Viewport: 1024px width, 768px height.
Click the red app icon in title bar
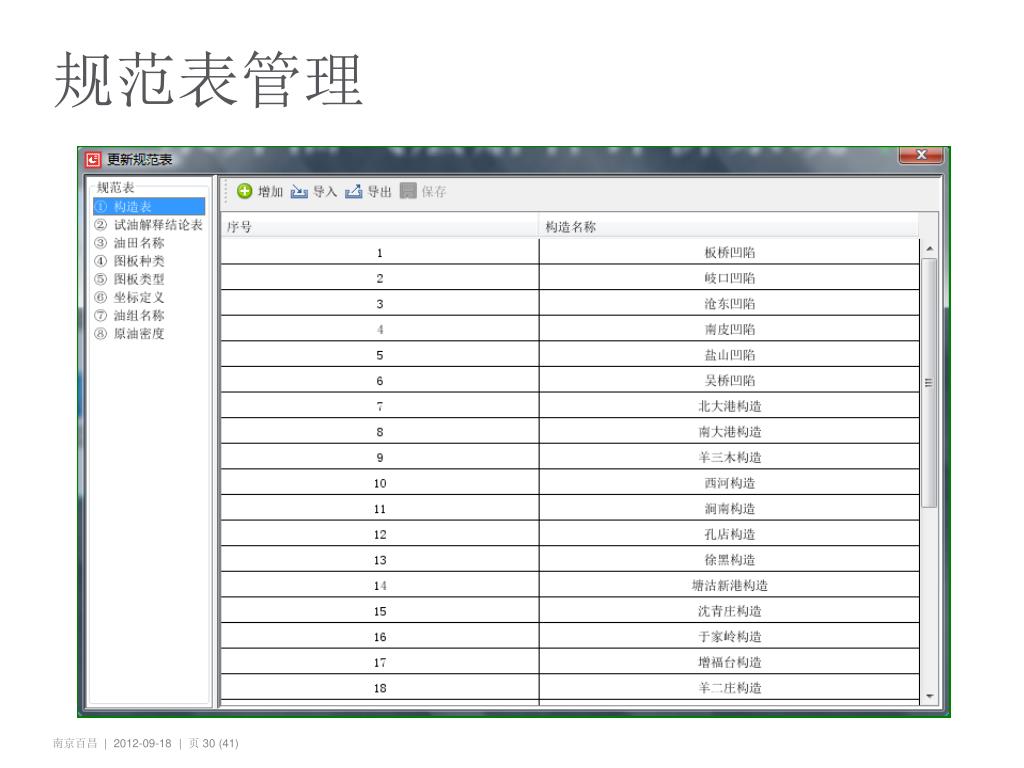(93, 159)
